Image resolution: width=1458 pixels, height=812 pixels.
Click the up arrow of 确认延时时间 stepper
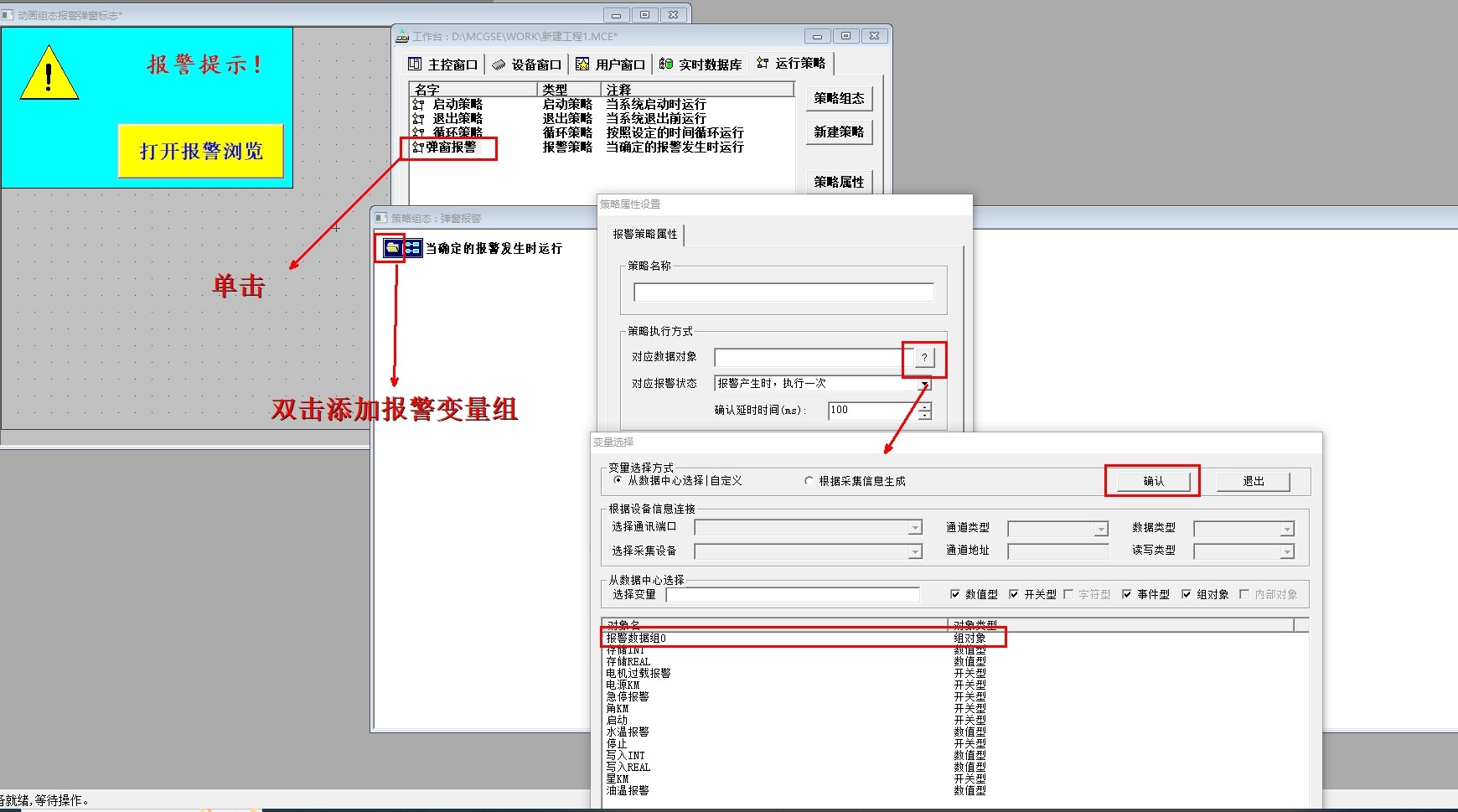pyautogui.click(x=923, y=406)
